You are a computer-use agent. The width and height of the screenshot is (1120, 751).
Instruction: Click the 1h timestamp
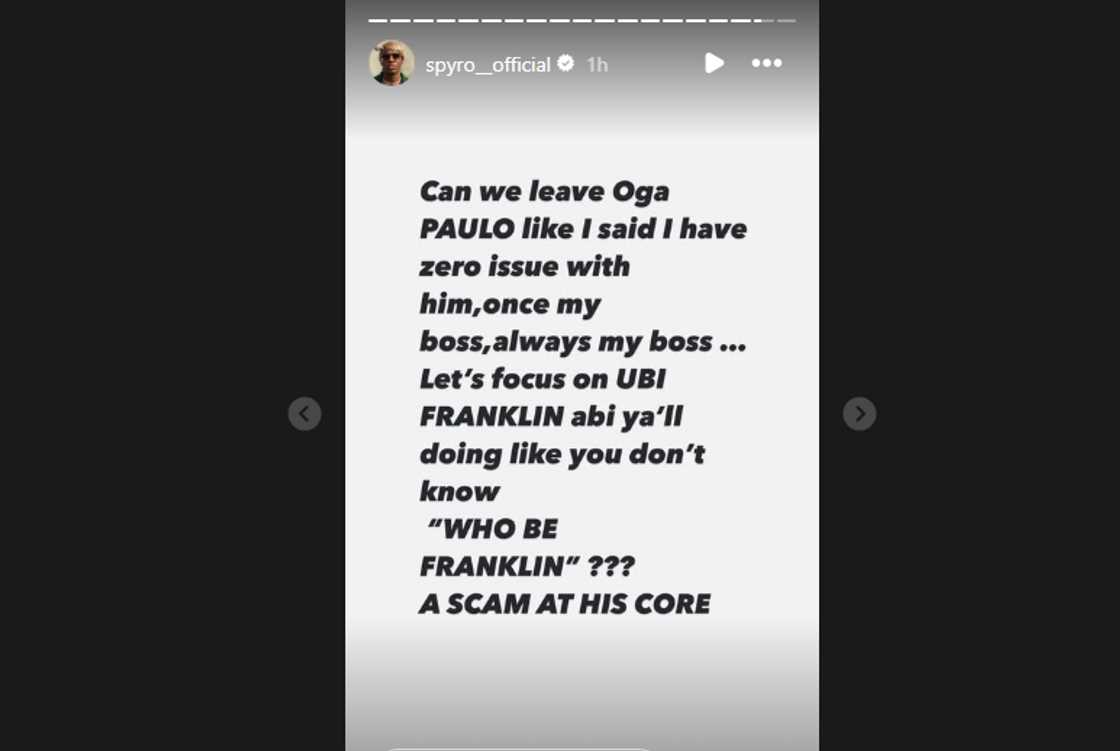tap(597, 65)
